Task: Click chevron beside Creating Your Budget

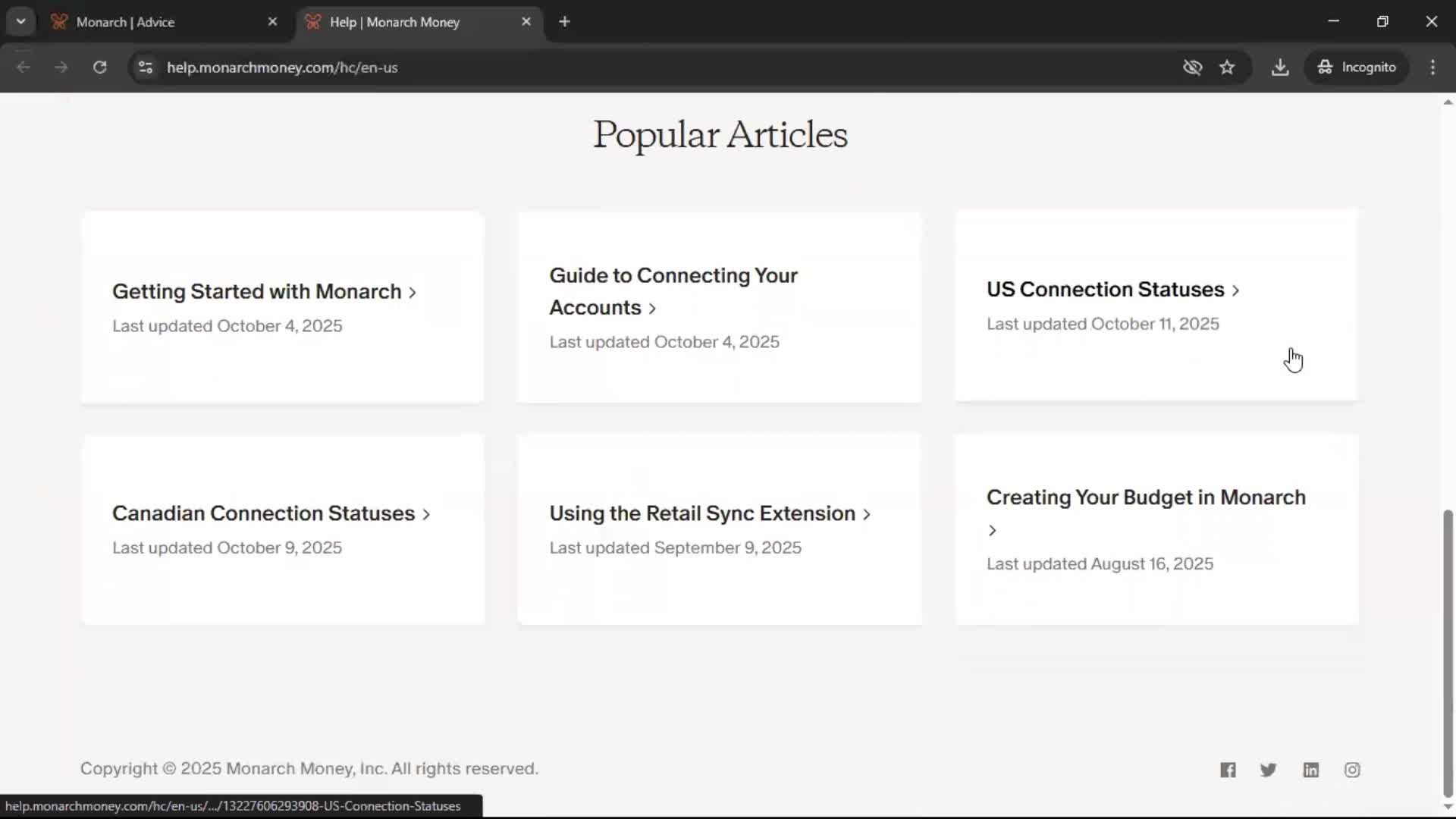Action: coord(993,530)
